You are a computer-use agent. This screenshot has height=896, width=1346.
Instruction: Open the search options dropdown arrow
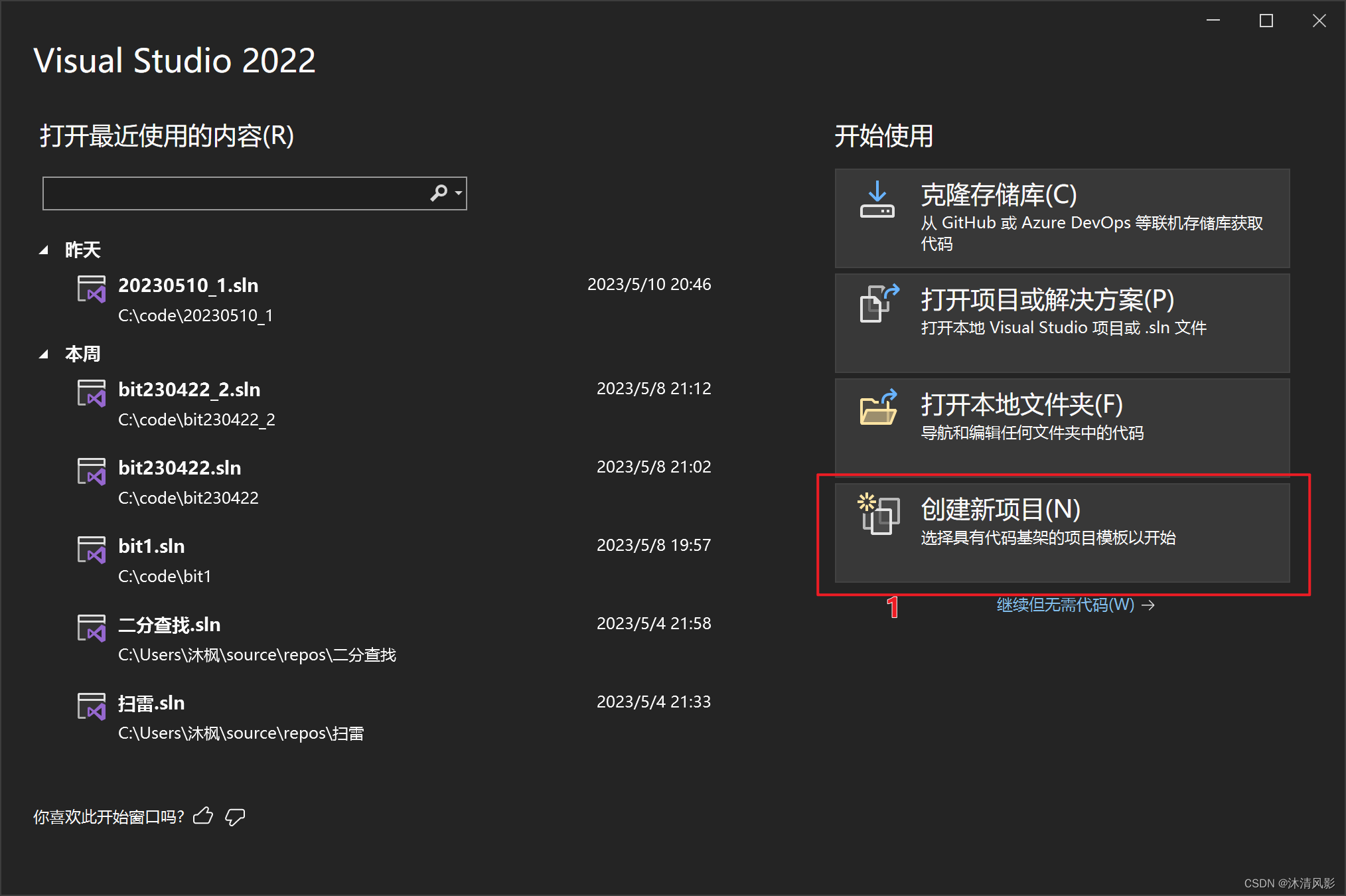(x=459, y=193)
